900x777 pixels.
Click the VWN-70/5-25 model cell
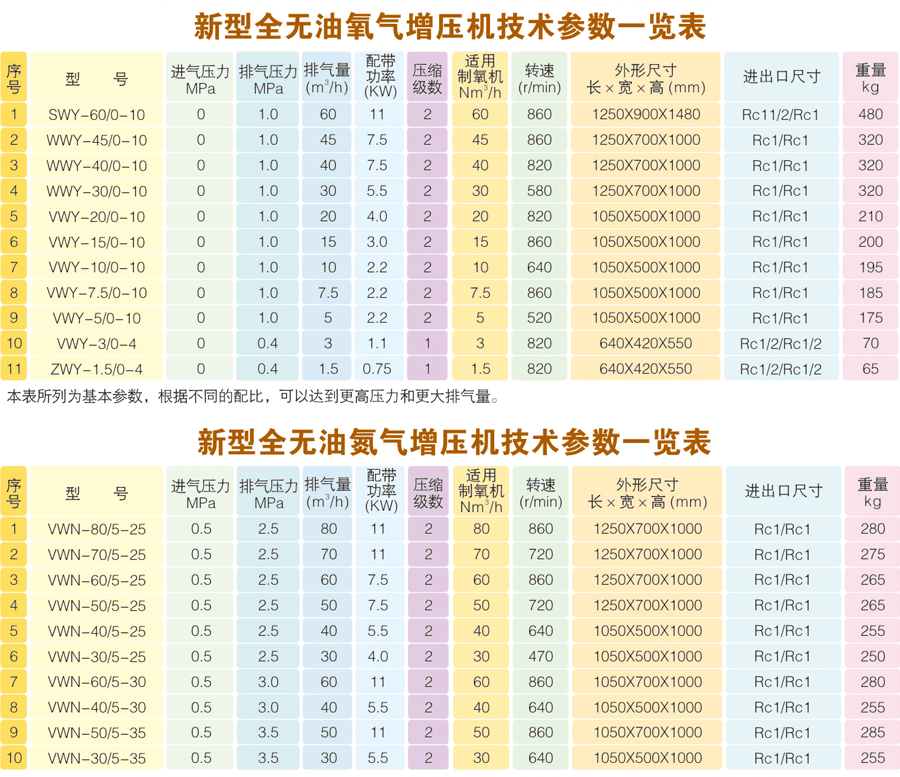click(96, 555)
